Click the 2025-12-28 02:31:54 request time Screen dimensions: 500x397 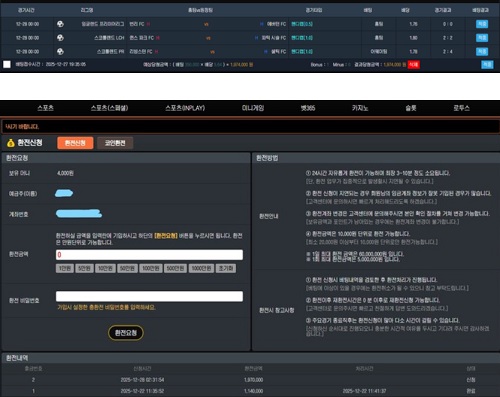[142, 380]
